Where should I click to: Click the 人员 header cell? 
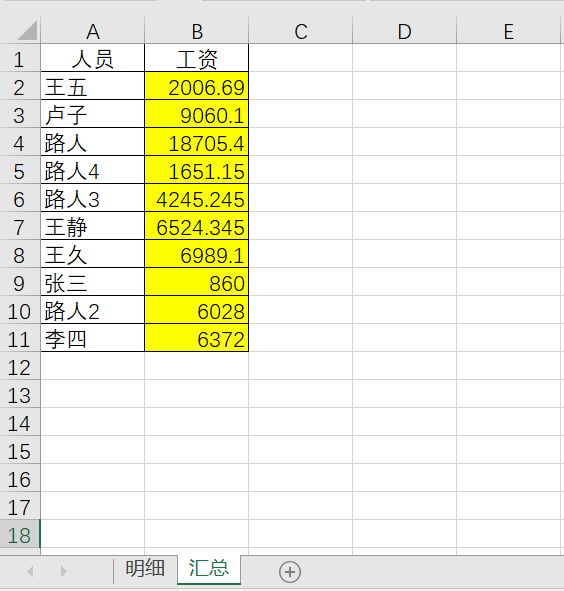[93, 58]
